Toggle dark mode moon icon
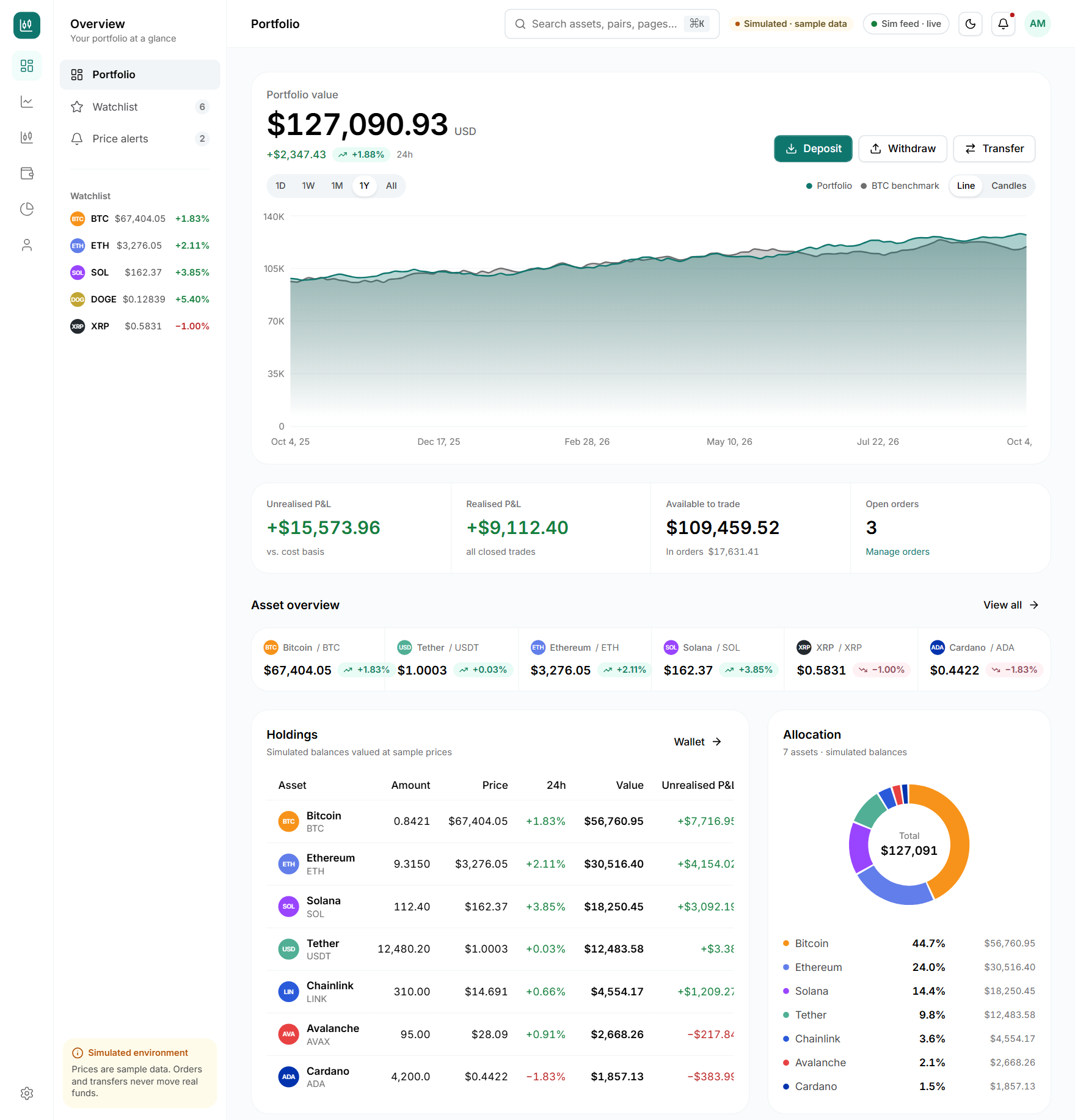1075x1120 pixels. pyautogui.click(x=970, y=24)
